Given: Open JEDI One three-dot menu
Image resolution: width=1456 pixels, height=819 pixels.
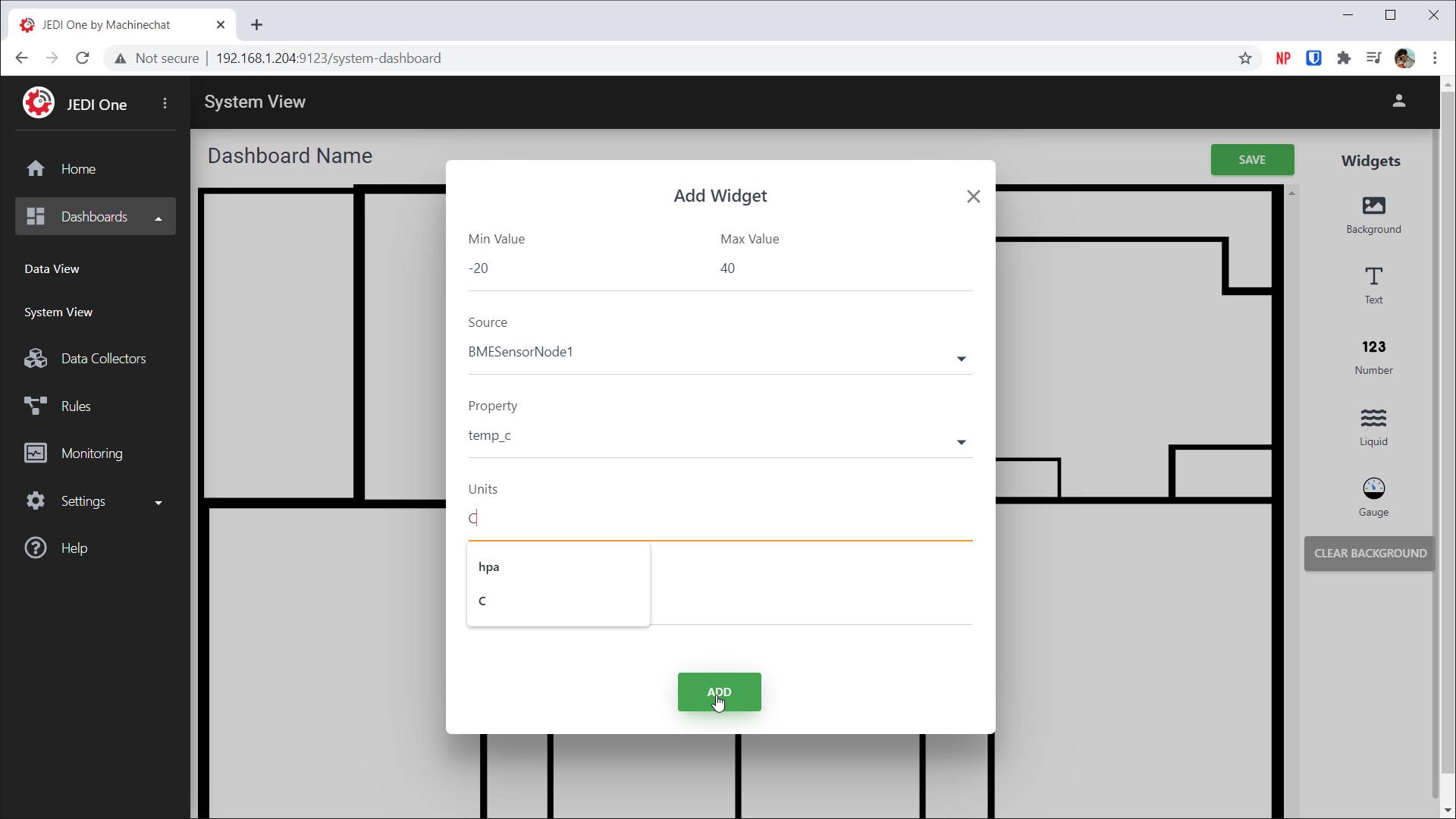Looking at the screenshot, I should pyautogui.click(x=165, y=104).
